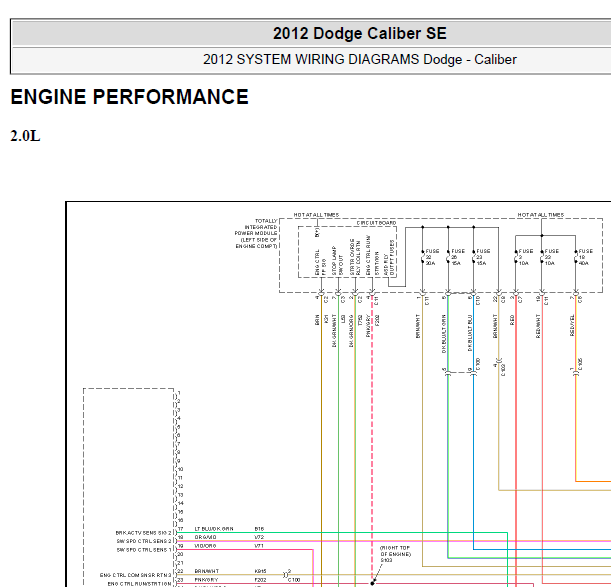Click the 'K915' circuit code
The image size is (611, 587).
[x=260, y=571]
